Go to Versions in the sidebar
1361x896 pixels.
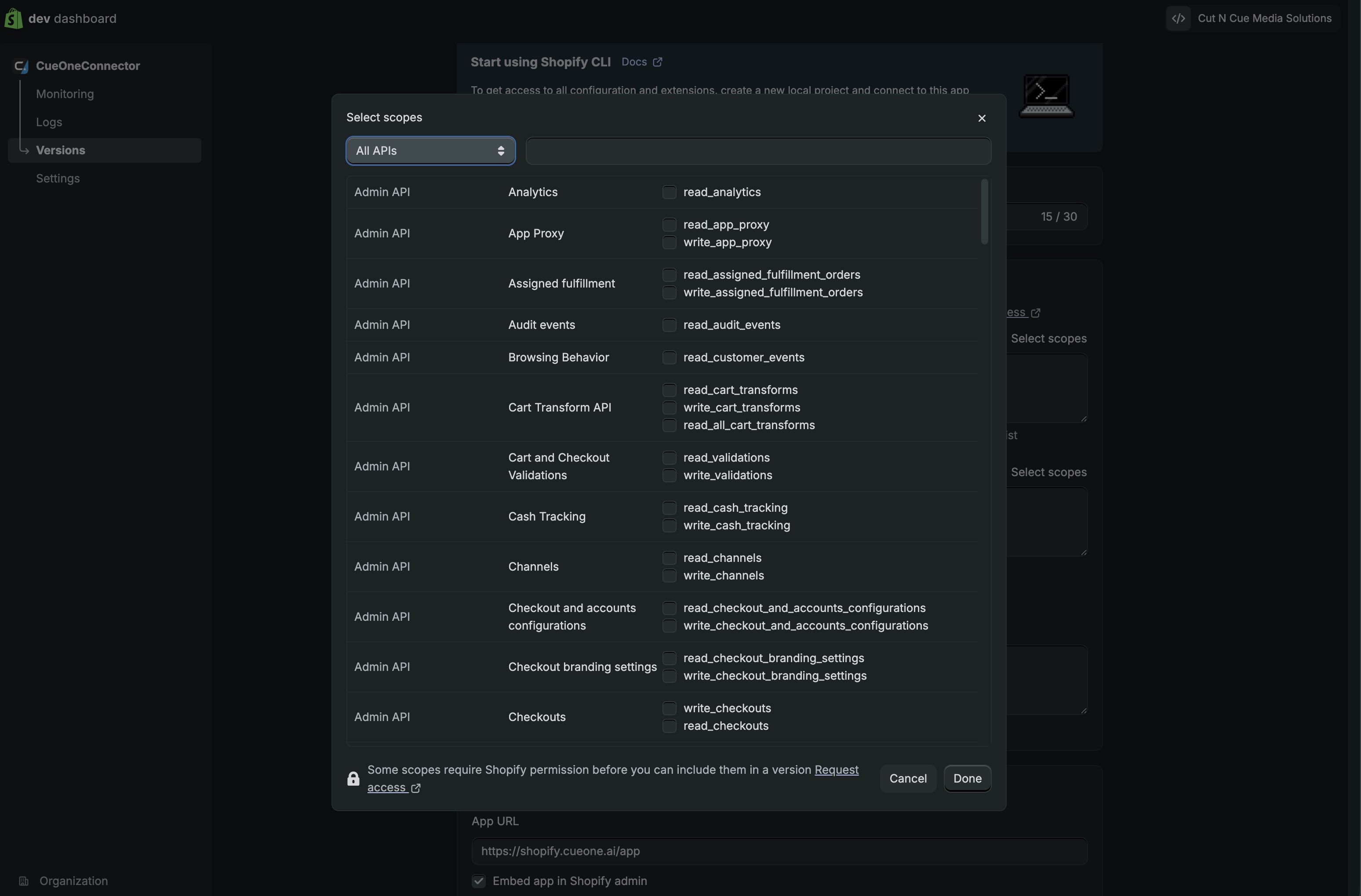[105, 150]
